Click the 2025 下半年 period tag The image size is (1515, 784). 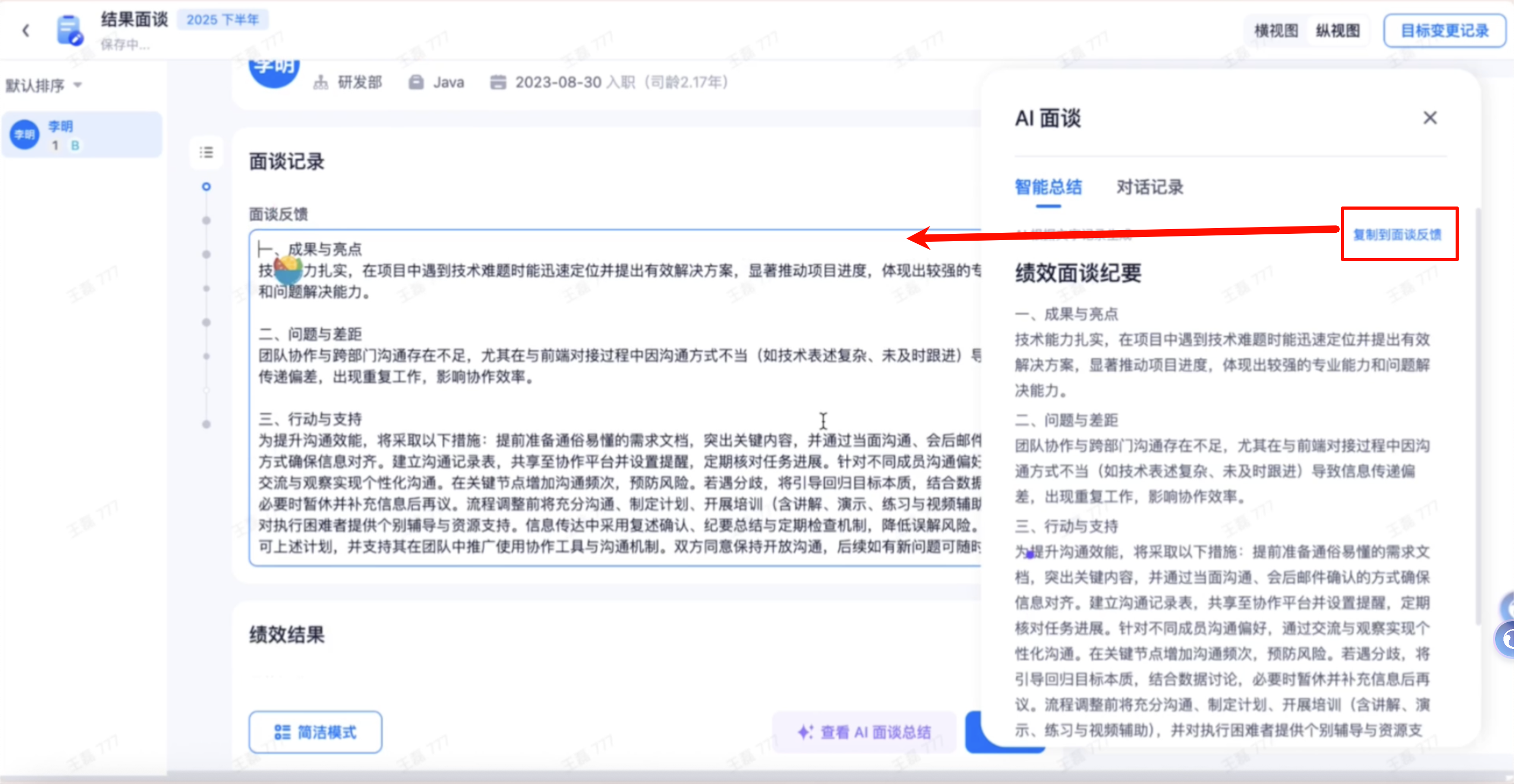tap(222, 20)
